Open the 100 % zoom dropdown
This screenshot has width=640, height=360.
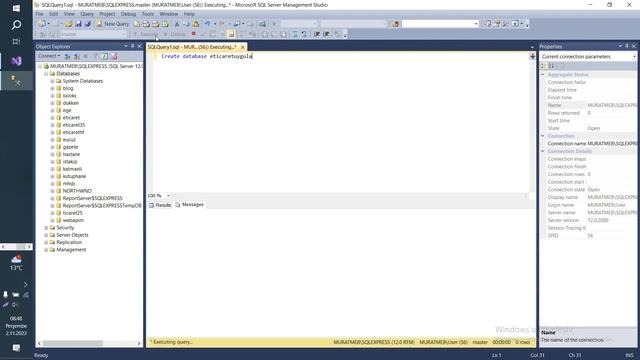click(168, 196)
